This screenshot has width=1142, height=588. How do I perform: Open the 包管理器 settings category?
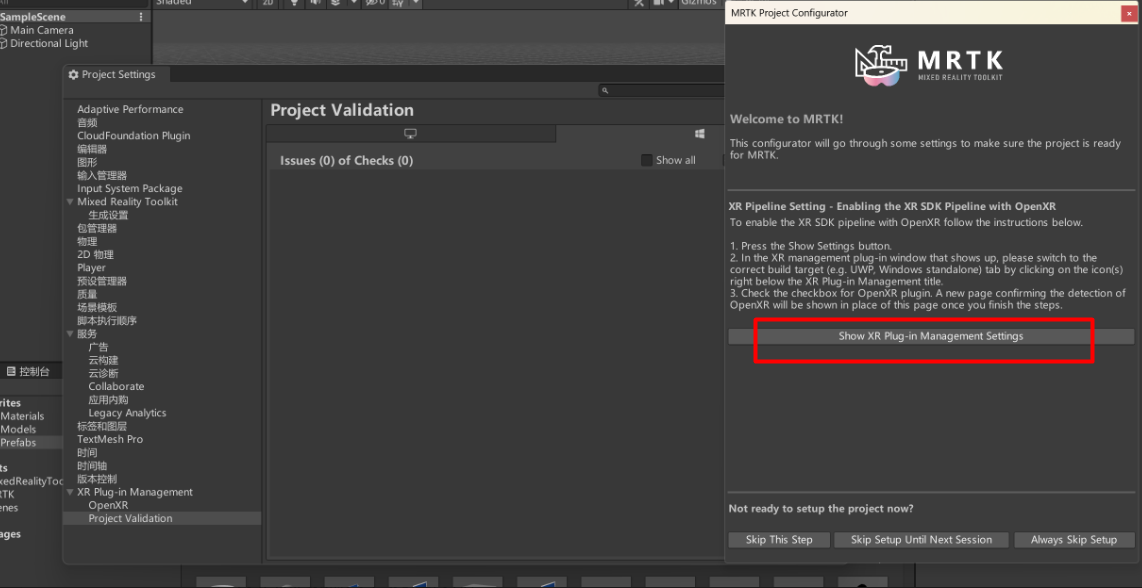(x=97, y=228)
